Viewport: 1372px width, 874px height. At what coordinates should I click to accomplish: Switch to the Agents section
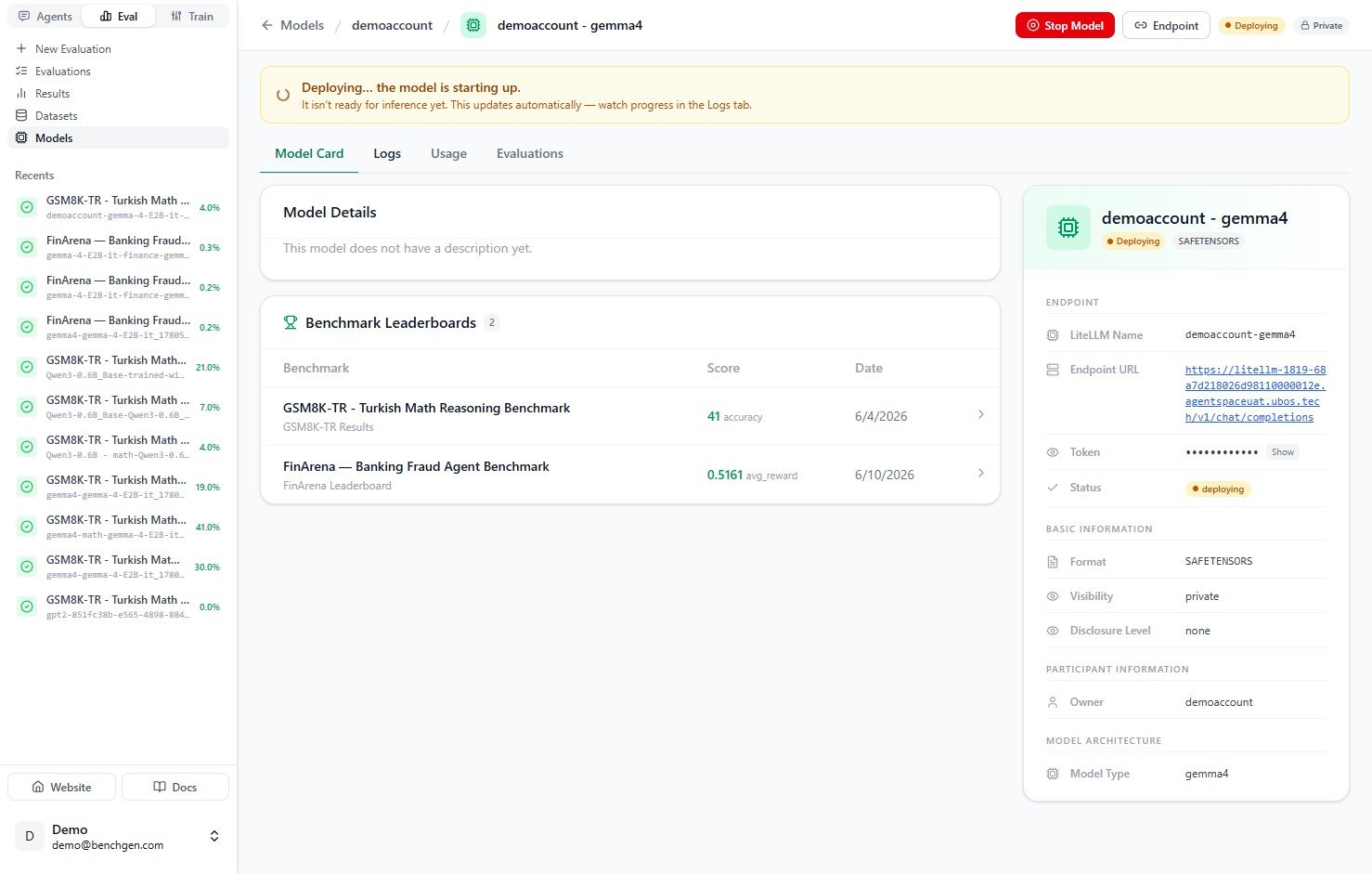coord(45,17)
